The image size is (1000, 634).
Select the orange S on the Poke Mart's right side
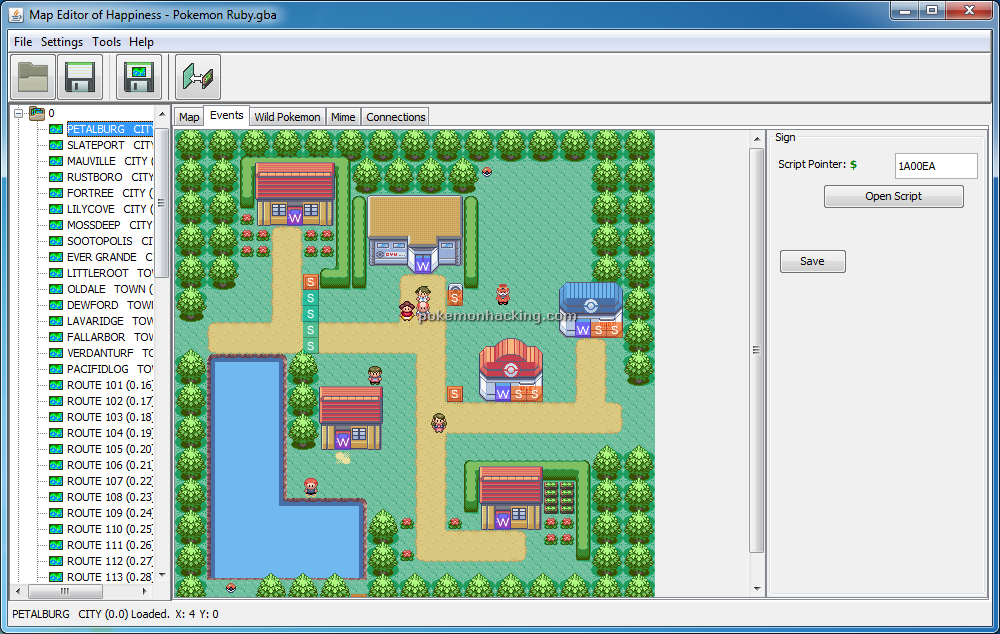point(614,330)
